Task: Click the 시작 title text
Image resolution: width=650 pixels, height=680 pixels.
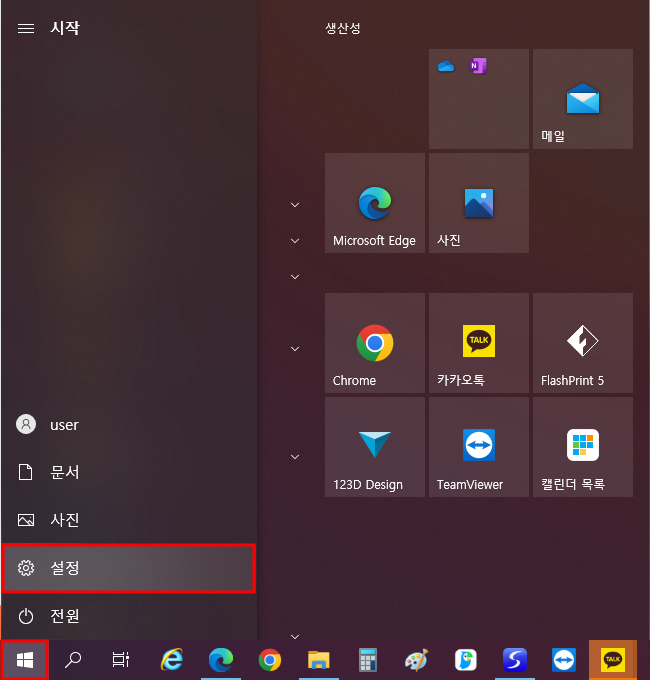Action: pyautogui.click(x=65, y=29)
